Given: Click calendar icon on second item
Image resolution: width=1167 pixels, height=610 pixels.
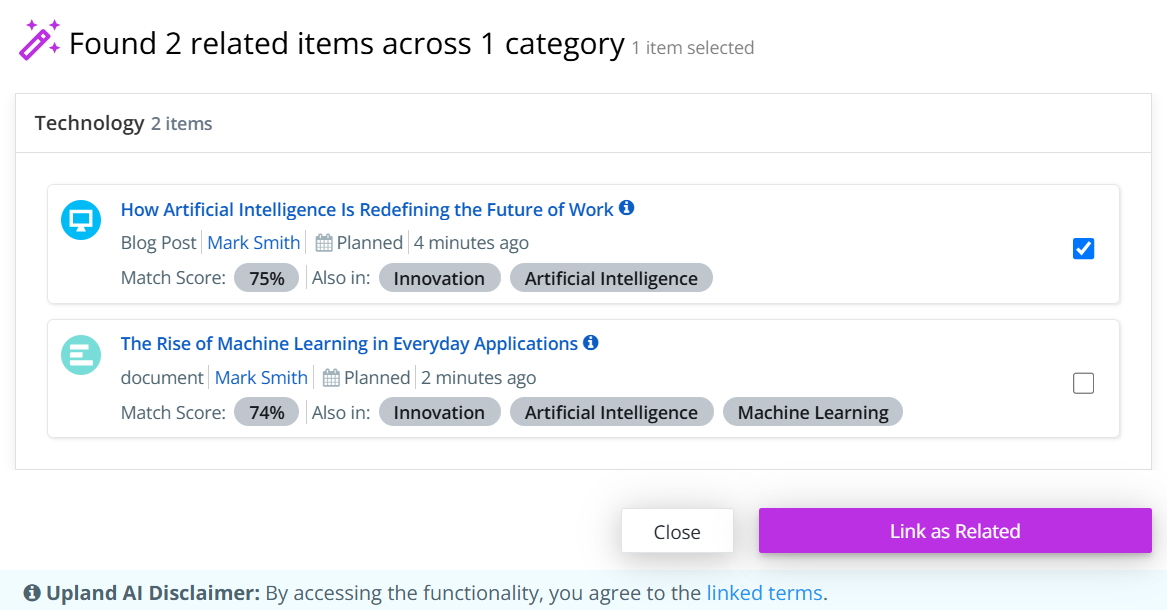Looking at the screenshot, I should pyautogui.click(x=331, y=378).
